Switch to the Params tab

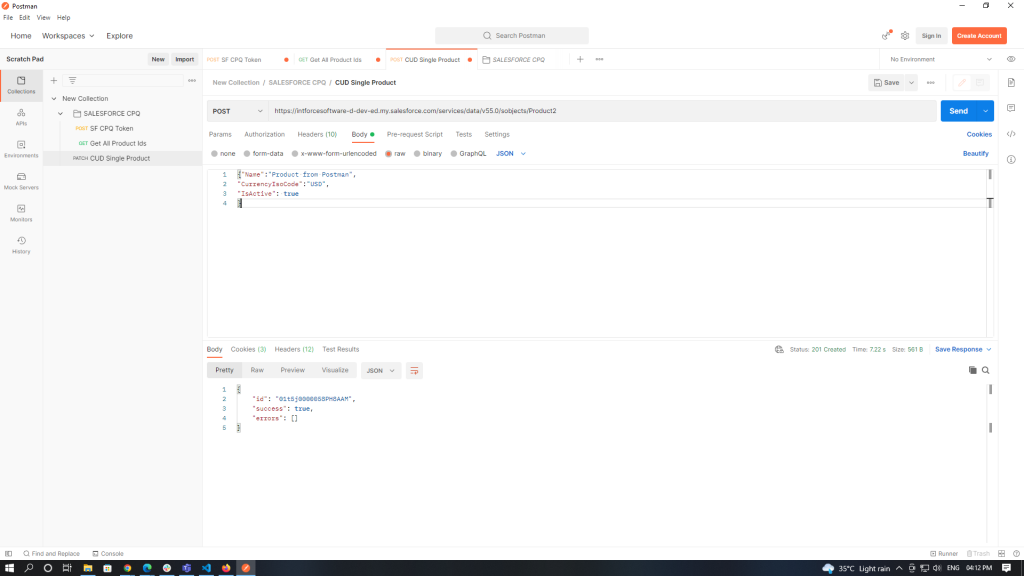point(220,135)
